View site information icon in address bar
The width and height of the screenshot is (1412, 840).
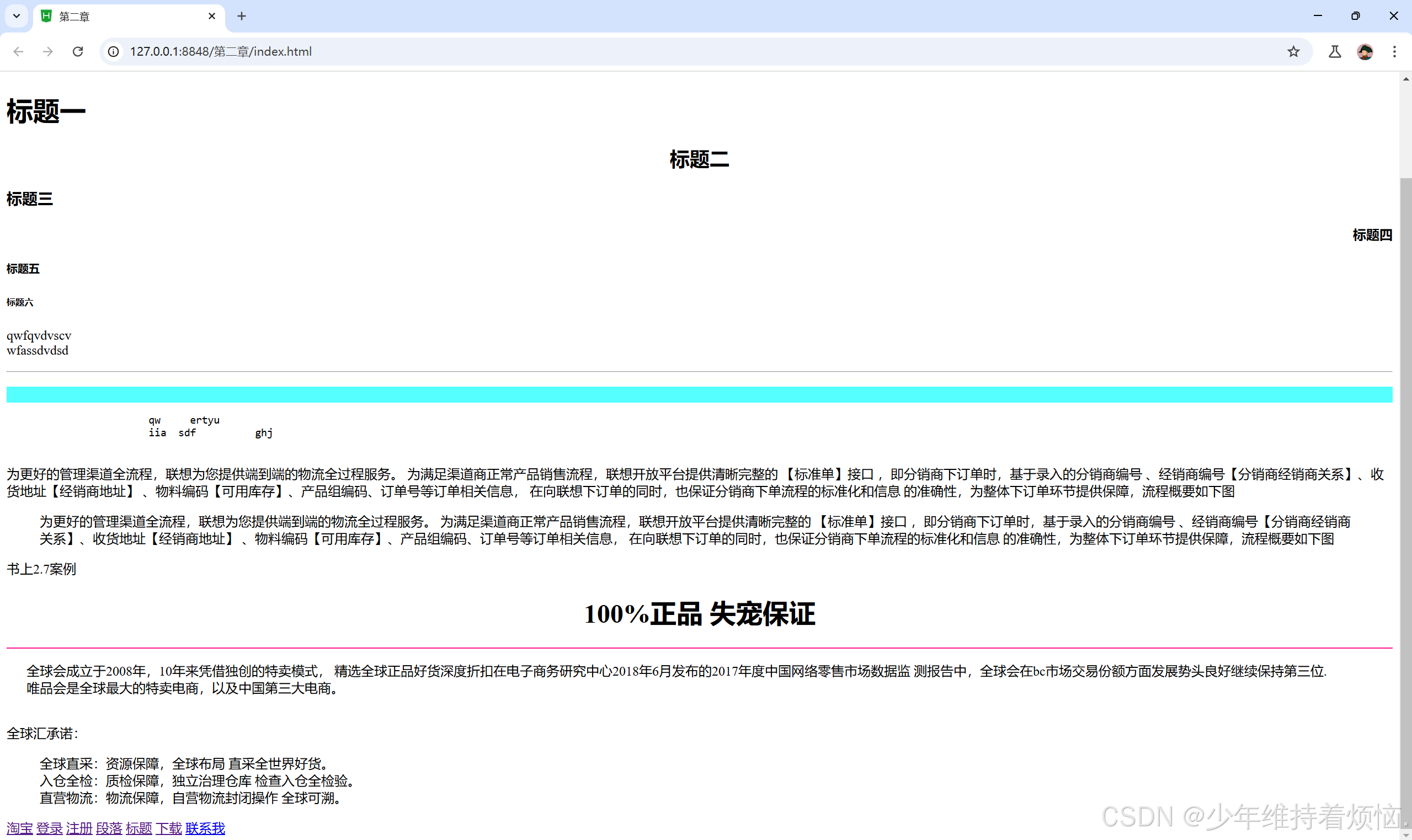click(x=114, y=51)
